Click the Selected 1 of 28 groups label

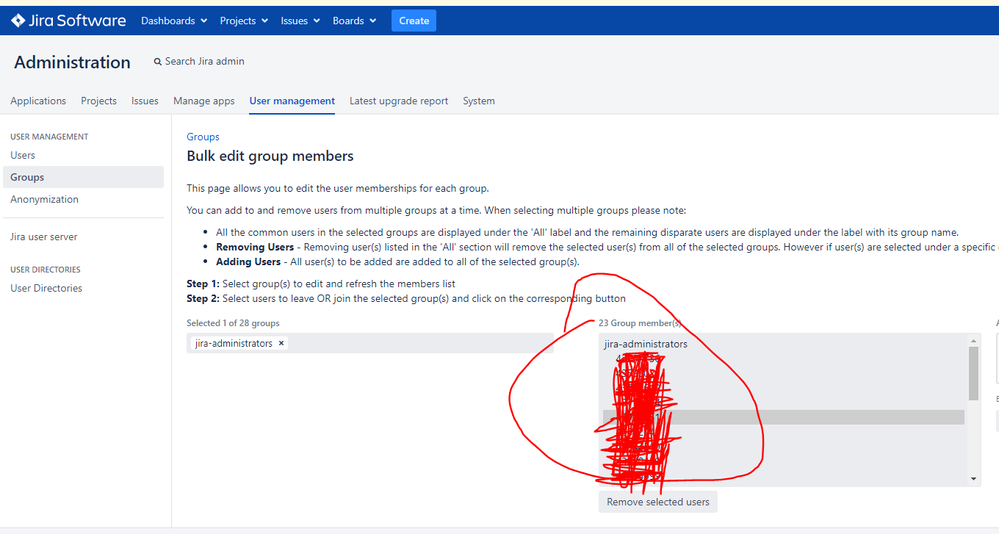coord(233,323)
